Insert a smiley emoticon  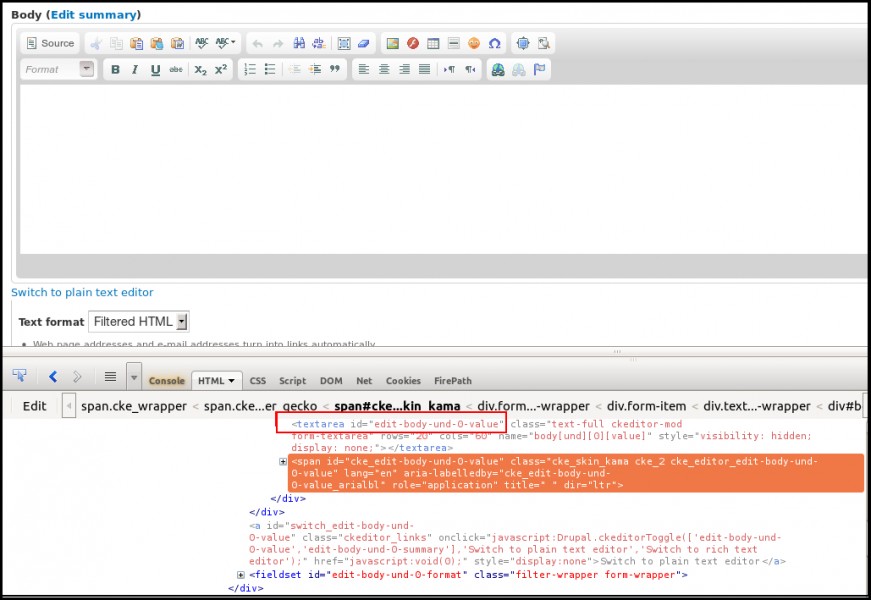[x=474, y=43]
